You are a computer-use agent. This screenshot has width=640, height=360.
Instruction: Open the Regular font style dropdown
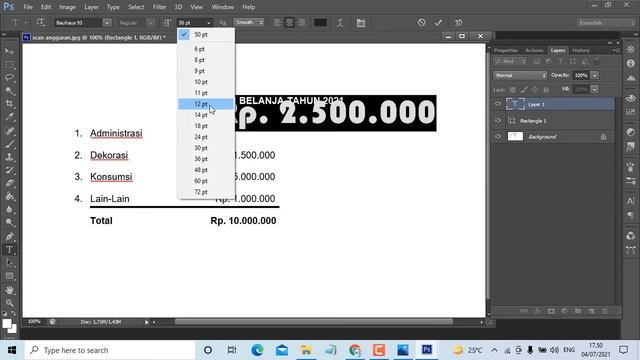(x=151, y=23)
